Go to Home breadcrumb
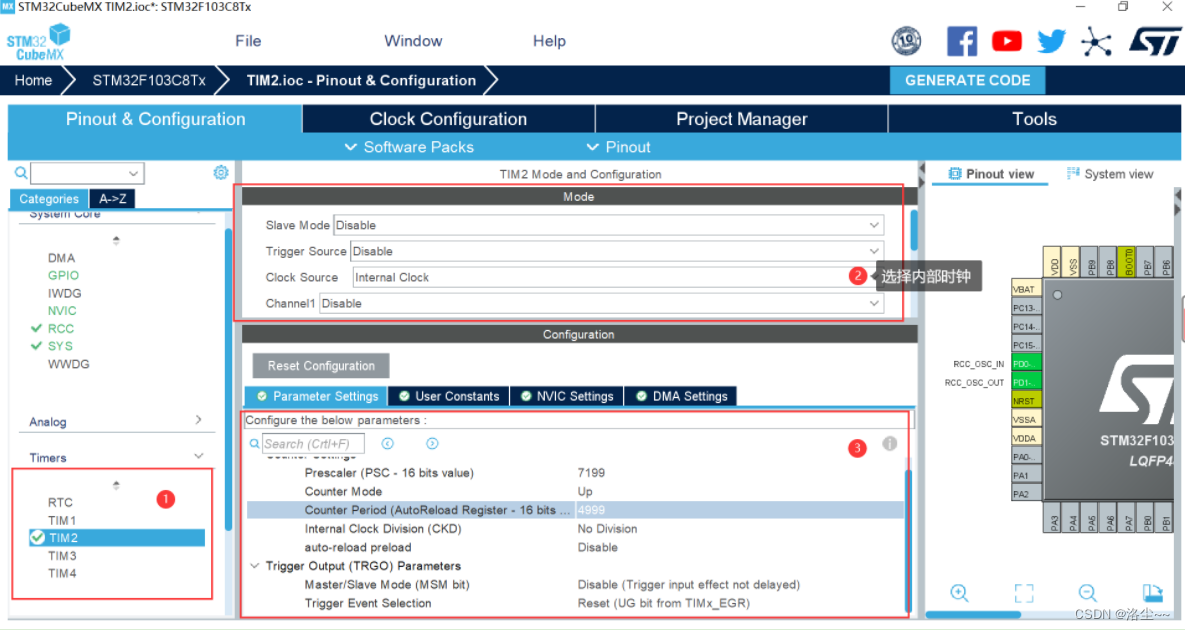Screen dimensions: 1185x630 33,80
